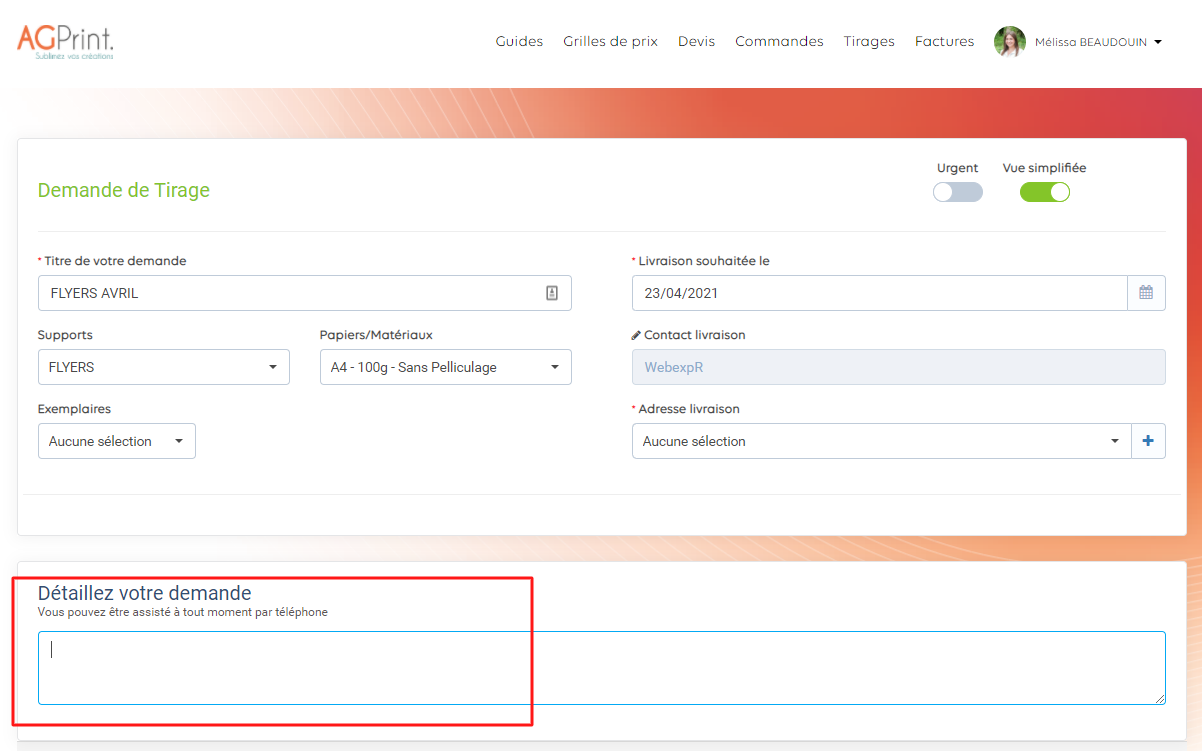The height and width of the screenshot is (751, 1202).
Task: Open the Supports dropdown showing FLYERS
Action: coord(163,367)
